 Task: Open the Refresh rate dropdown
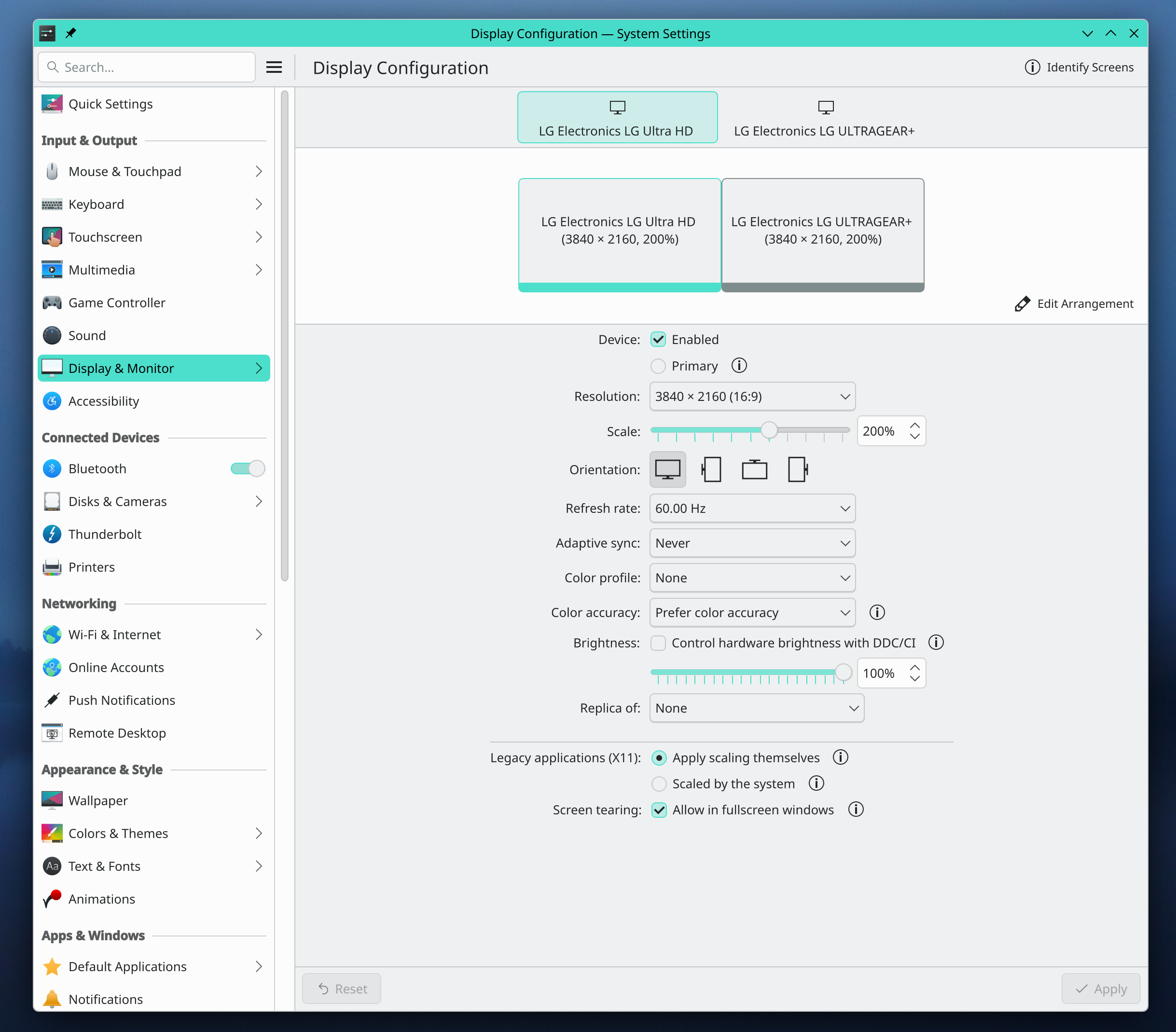tap(752, 508)
